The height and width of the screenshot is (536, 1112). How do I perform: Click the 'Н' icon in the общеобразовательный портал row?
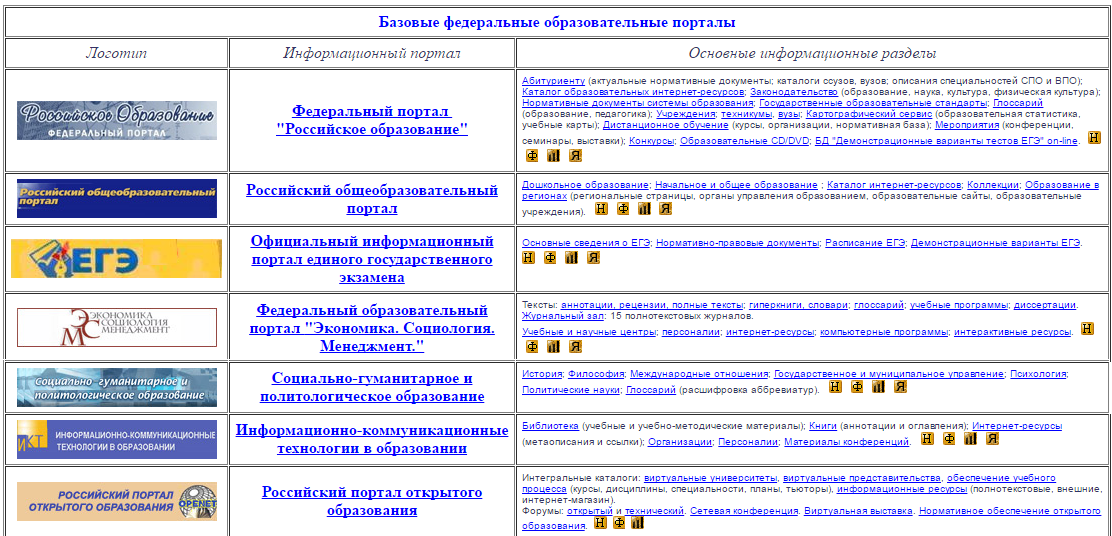pos(601,208)
